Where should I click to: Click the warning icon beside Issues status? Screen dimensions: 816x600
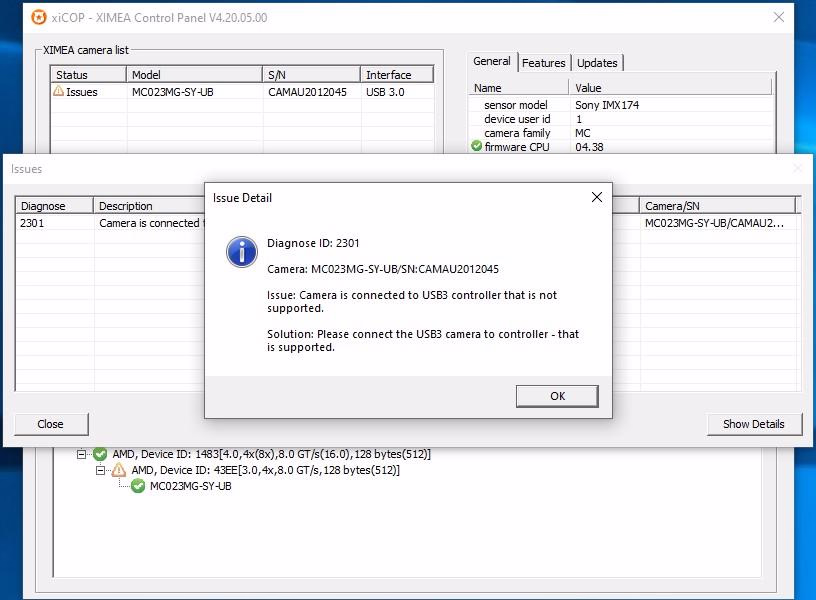[x=59, y=91]
